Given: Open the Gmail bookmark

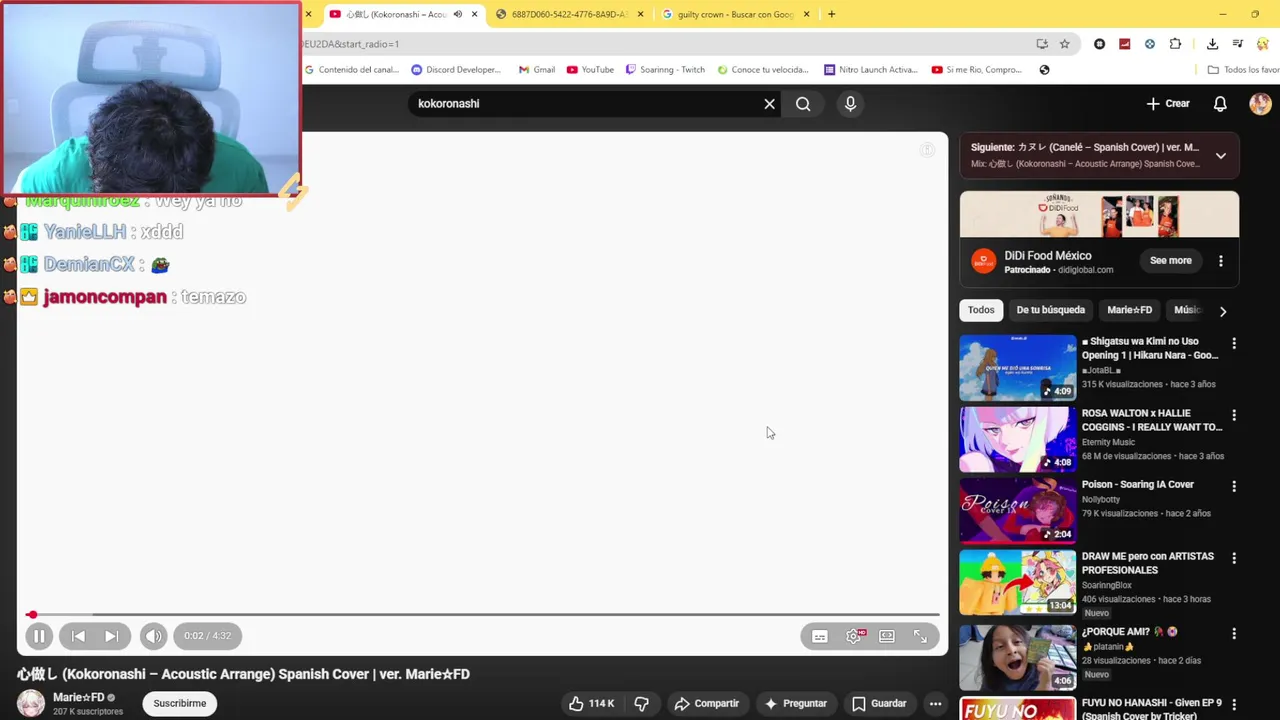Looking at the screenshot, I should tap(537, 70).
